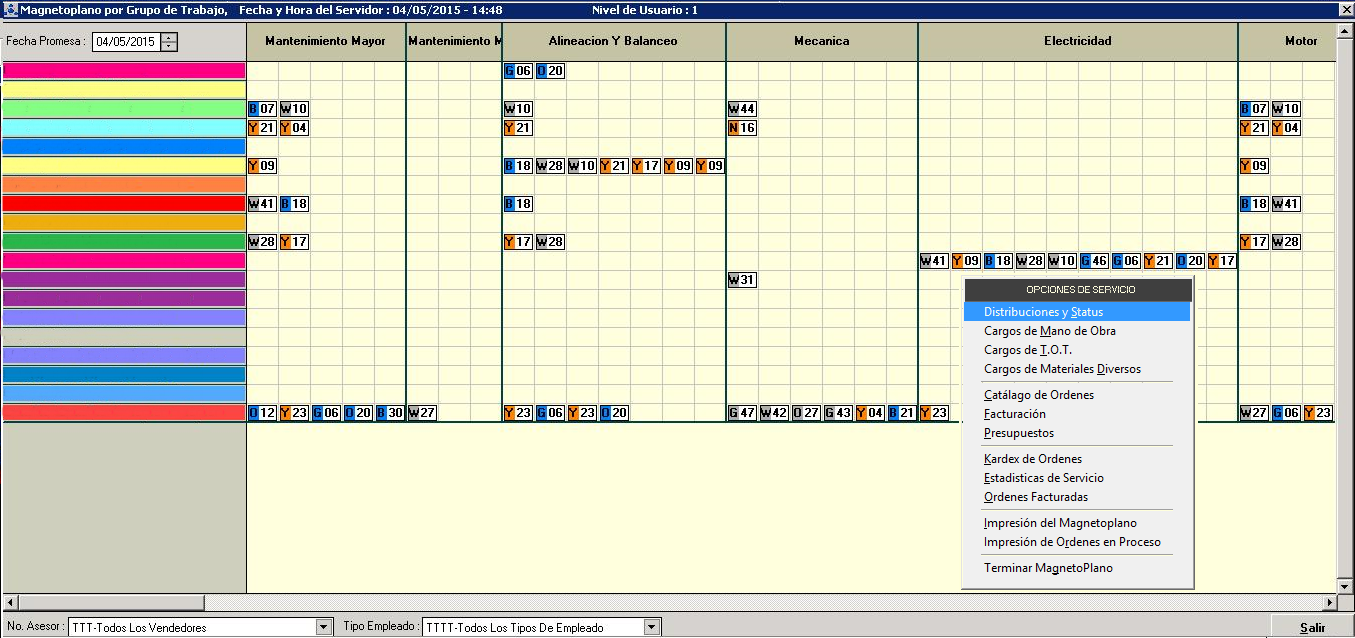Select the O12 order tag
The width and height of the screenshot is (1355, 638).
coord(261,413)
